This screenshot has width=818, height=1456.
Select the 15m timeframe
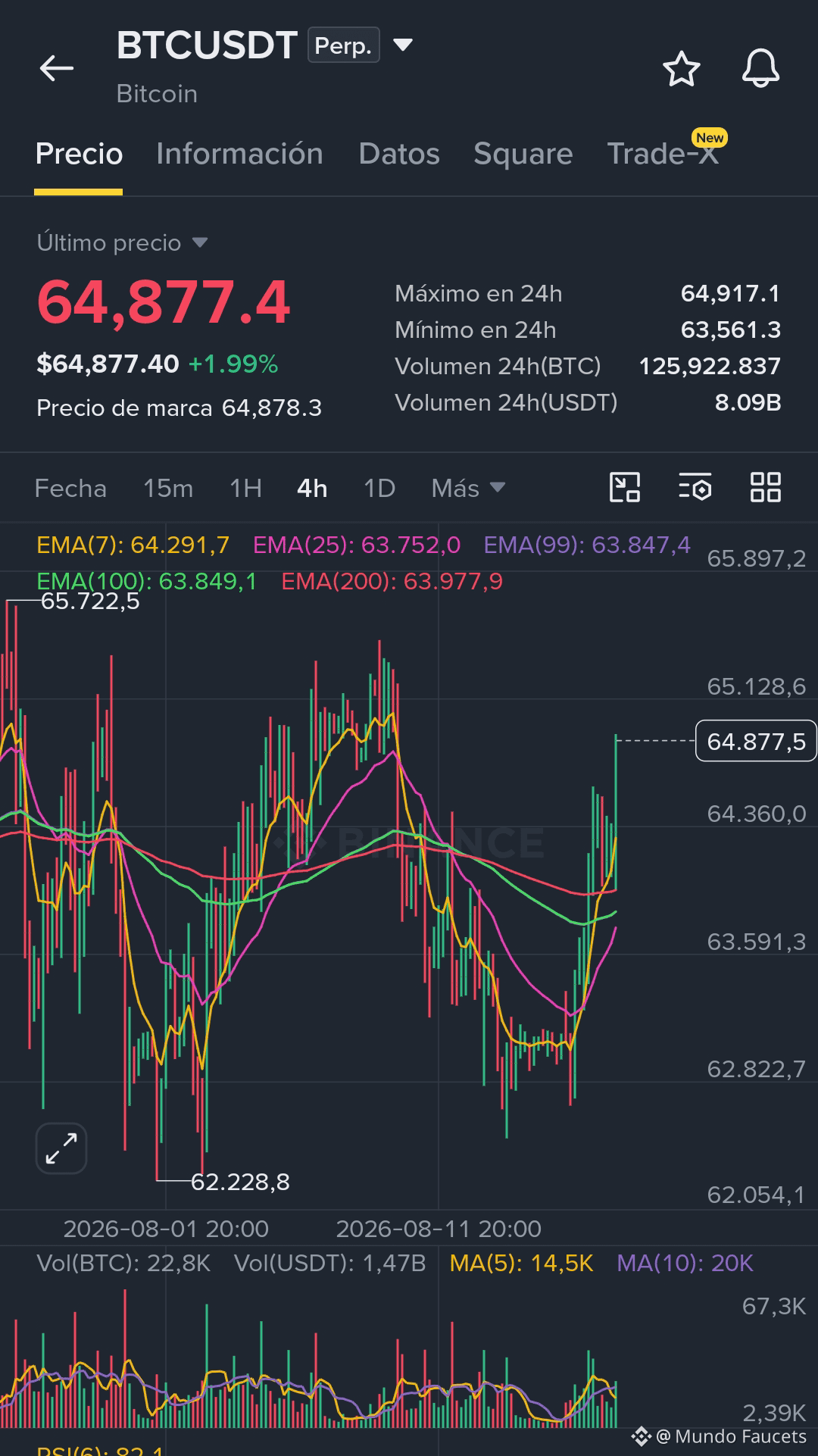tap(168, 488)
